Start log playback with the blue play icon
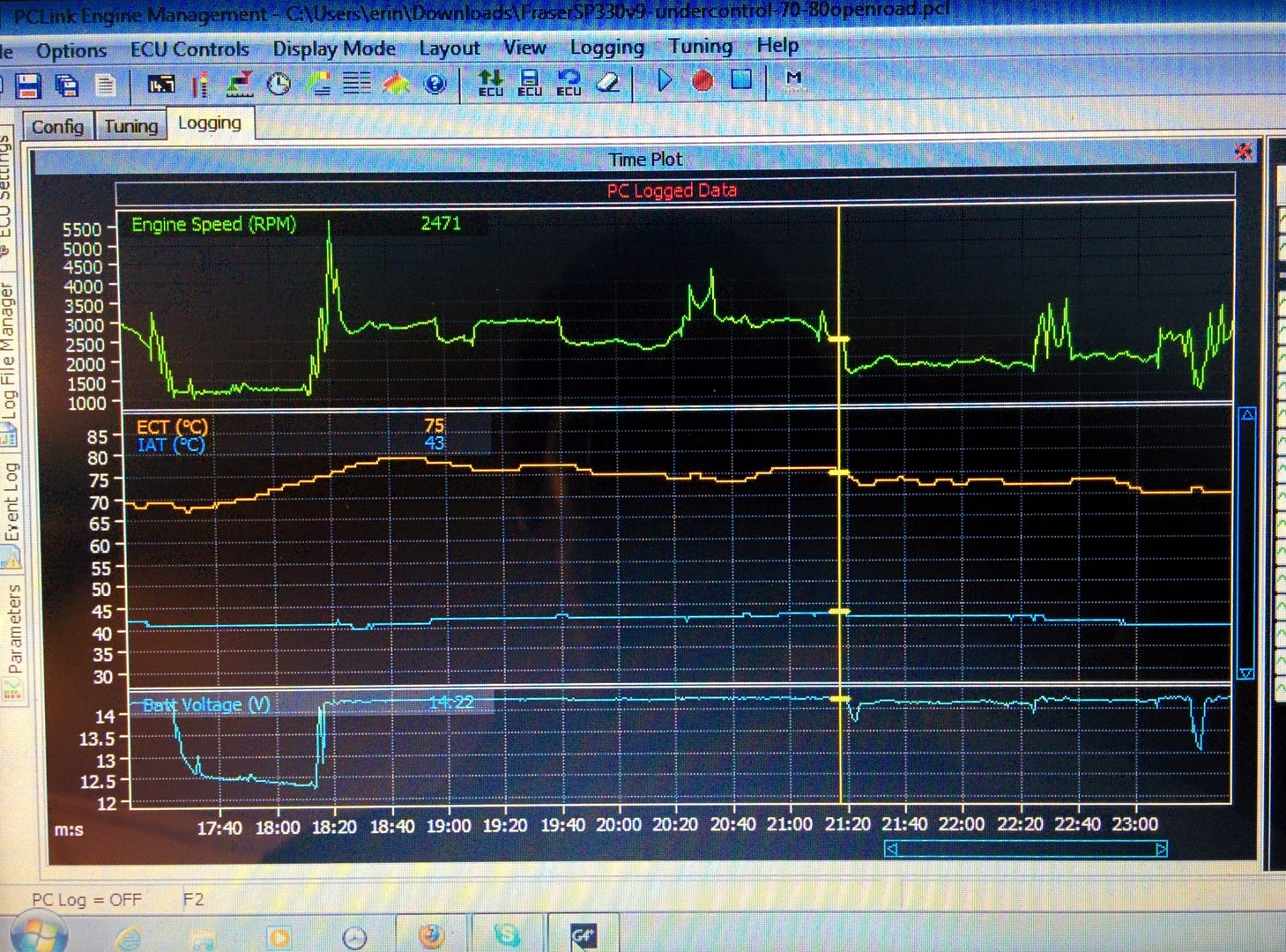 point(664,81)
